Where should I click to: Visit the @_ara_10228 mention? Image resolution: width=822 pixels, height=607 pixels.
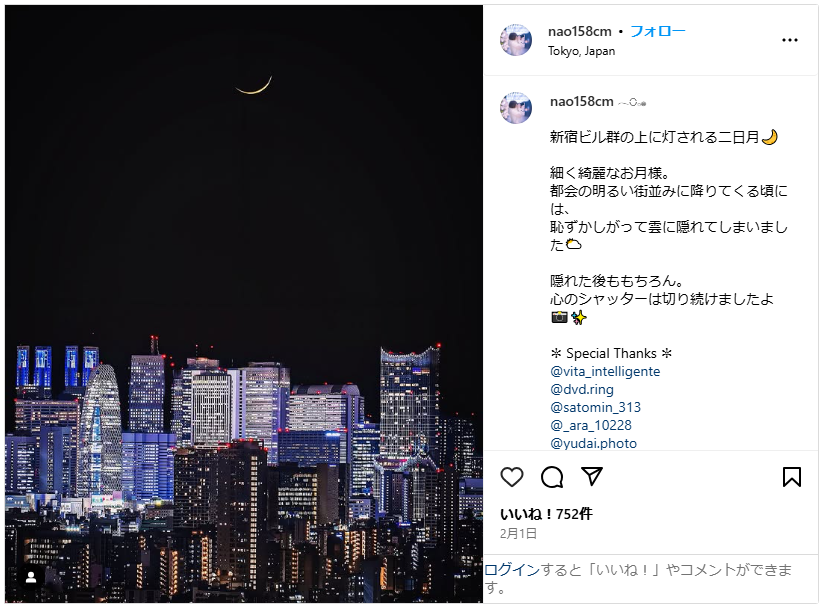[591, 425]
